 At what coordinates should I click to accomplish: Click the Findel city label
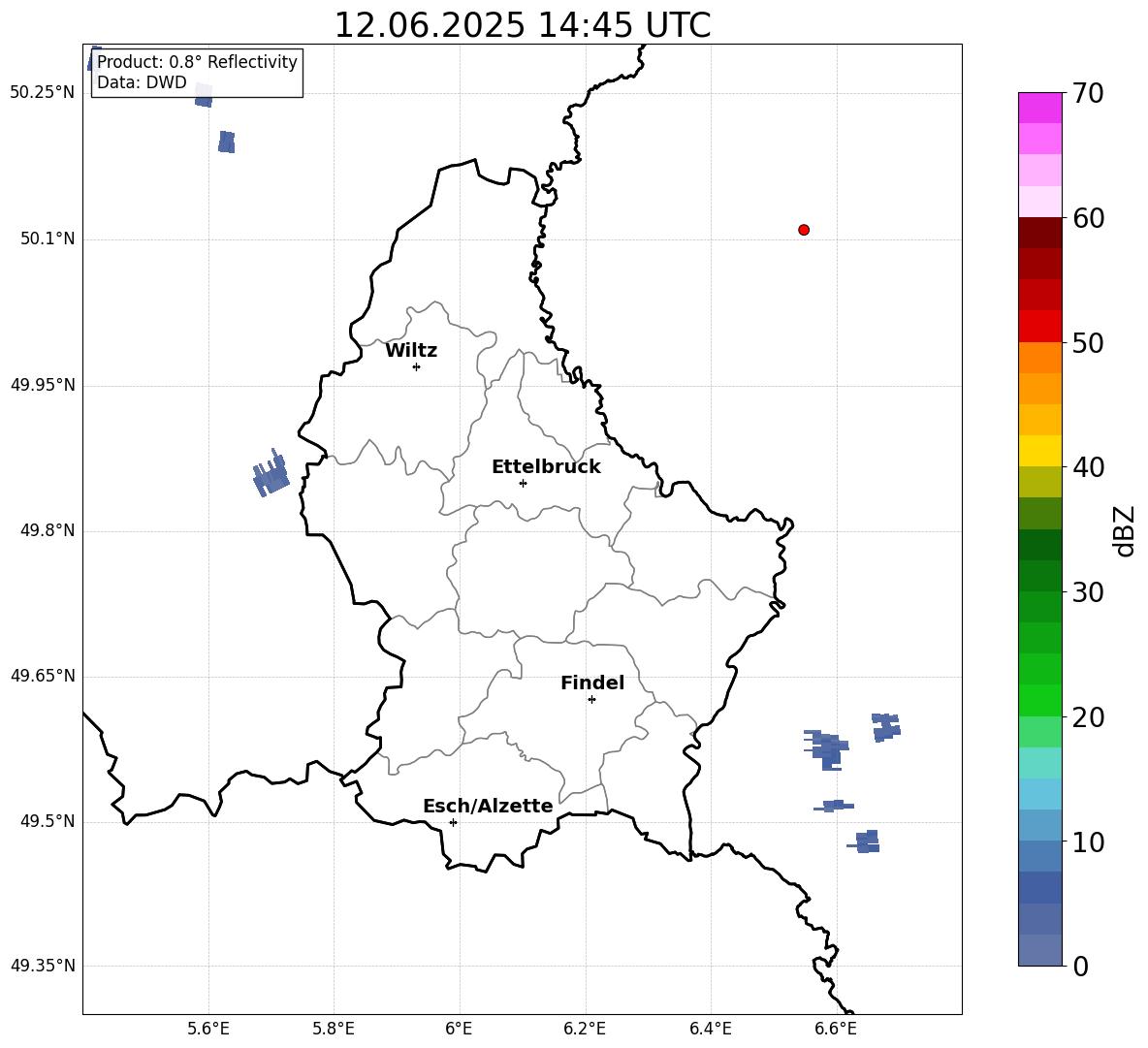click(x=592, y=683)
